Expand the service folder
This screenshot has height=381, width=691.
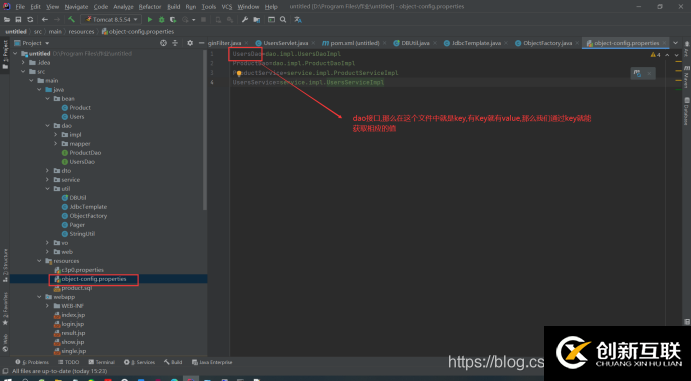[x=48, y=180]
